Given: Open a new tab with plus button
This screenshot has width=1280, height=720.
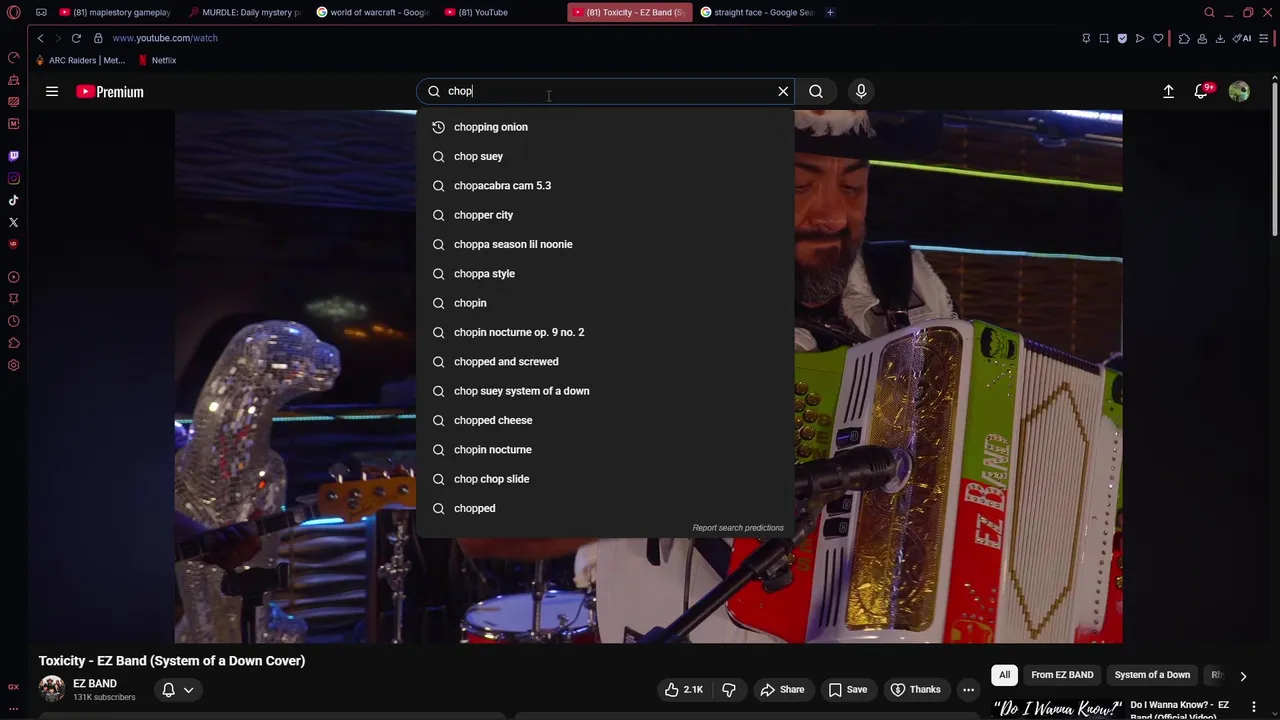Looking at the screenshot, I should click(x=830, y=12).
